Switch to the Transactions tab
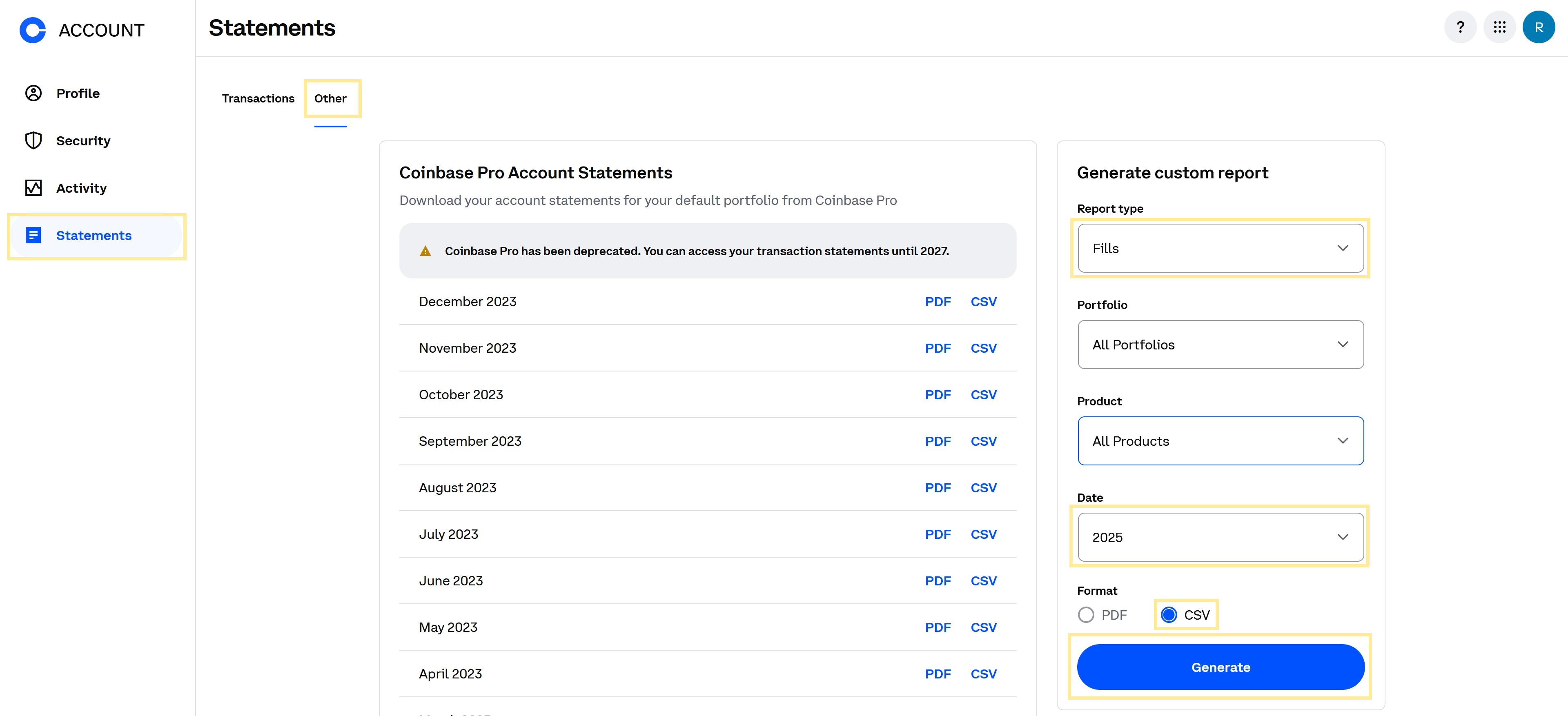 258,98
